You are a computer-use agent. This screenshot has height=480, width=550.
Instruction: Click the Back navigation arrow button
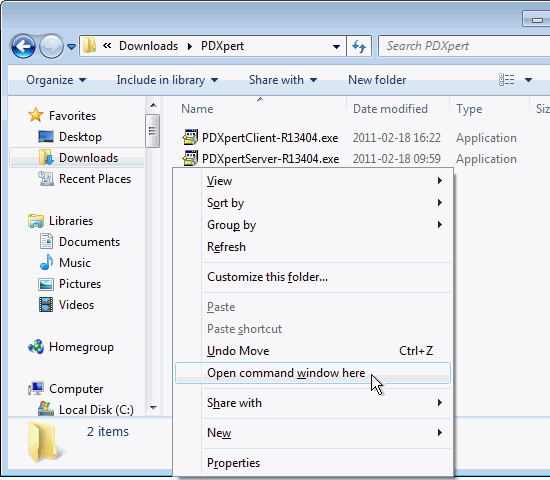[23, 46]
